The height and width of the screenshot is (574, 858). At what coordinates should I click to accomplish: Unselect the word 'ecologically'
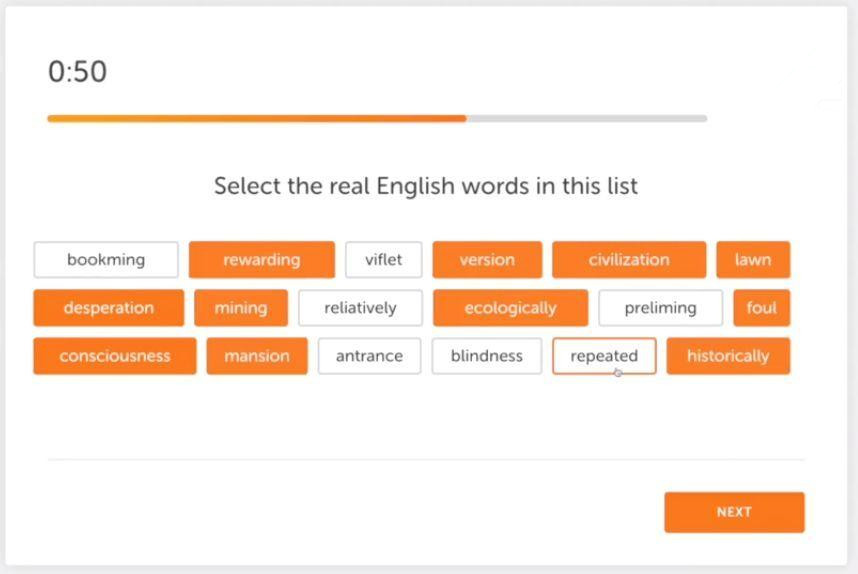[510, 308]
